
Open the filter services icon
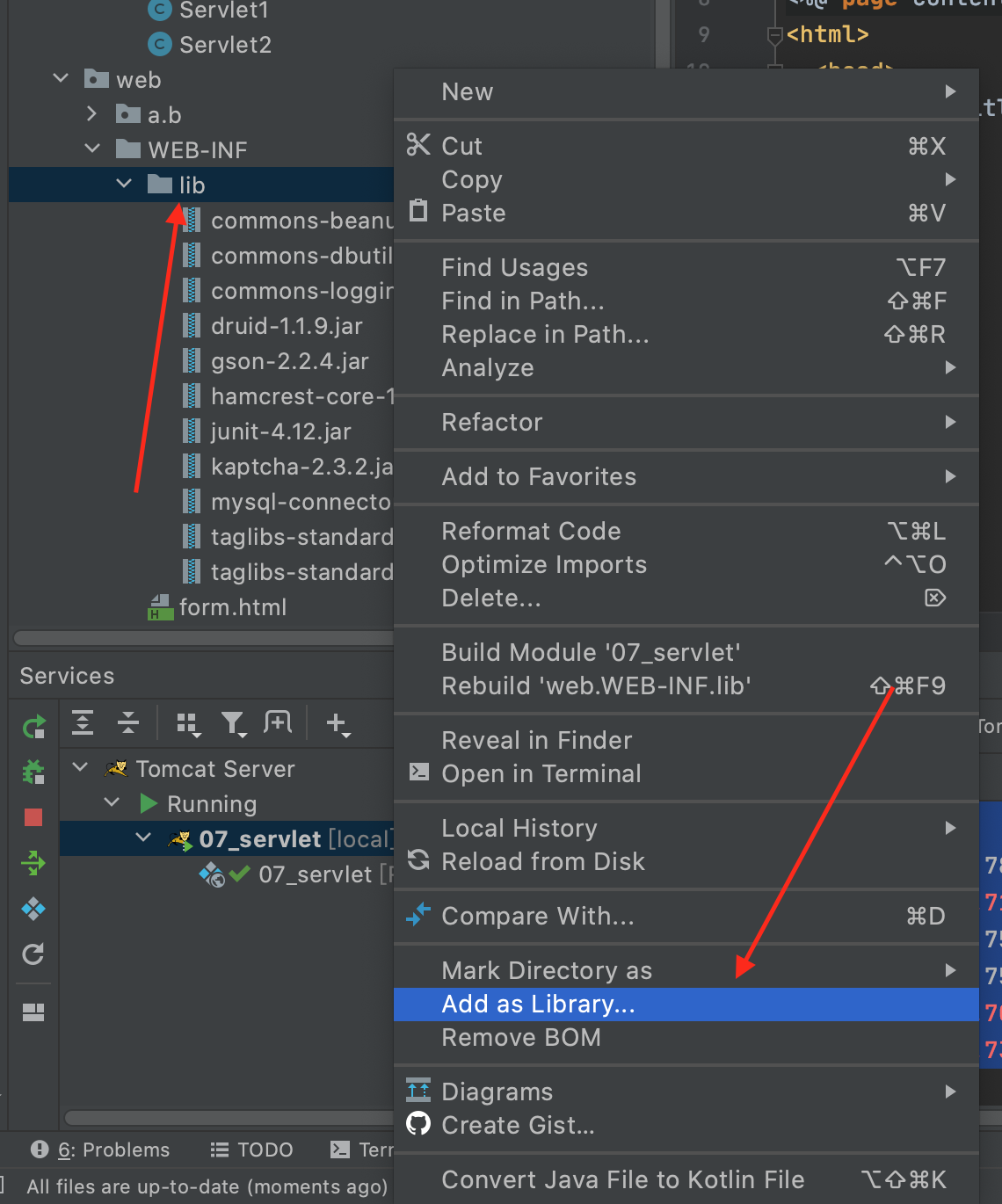(233, 722)
